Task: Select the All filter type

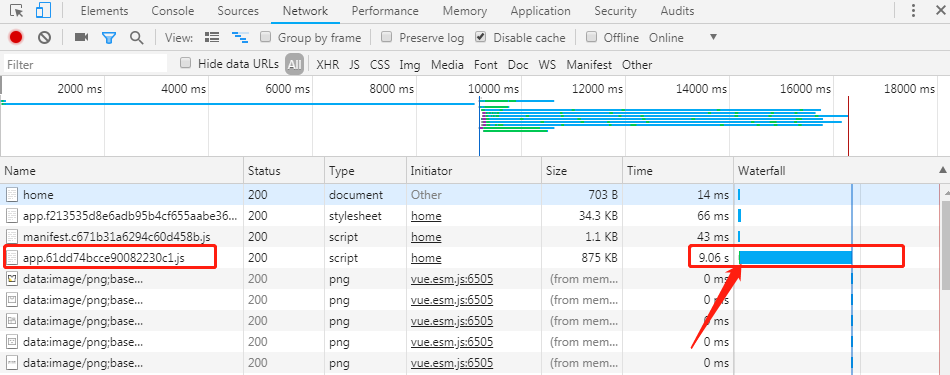Action: pos(294,64)
